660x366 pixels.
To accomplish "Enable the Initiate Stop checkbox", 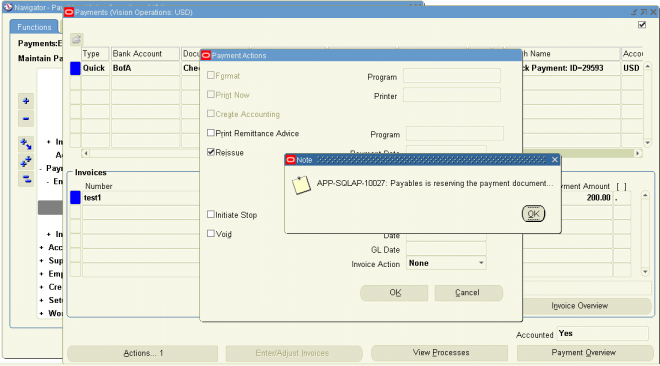I will pyautogui.click(x=211, y=214).
